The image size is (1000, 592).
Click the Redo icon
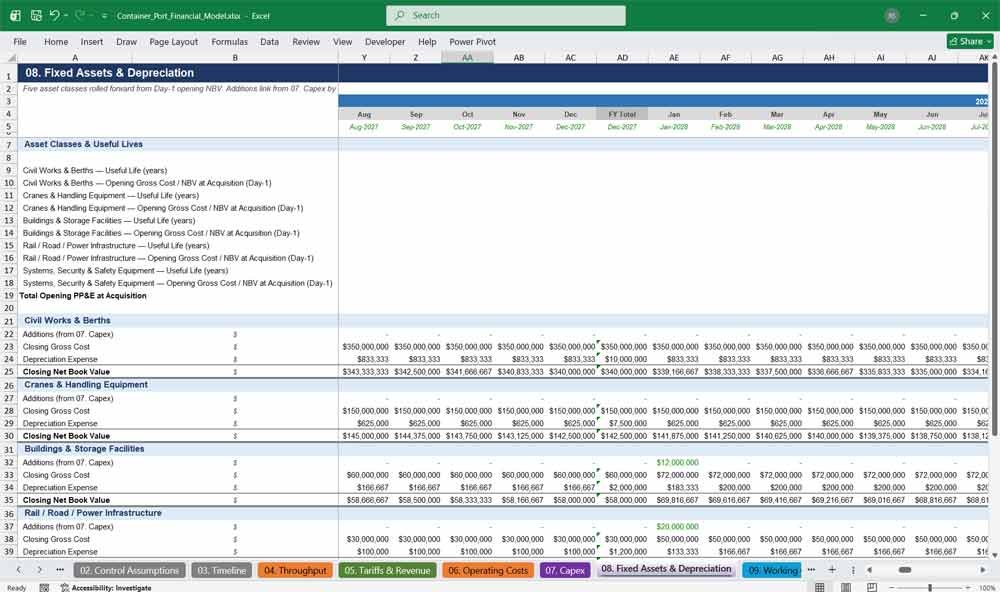80,15
